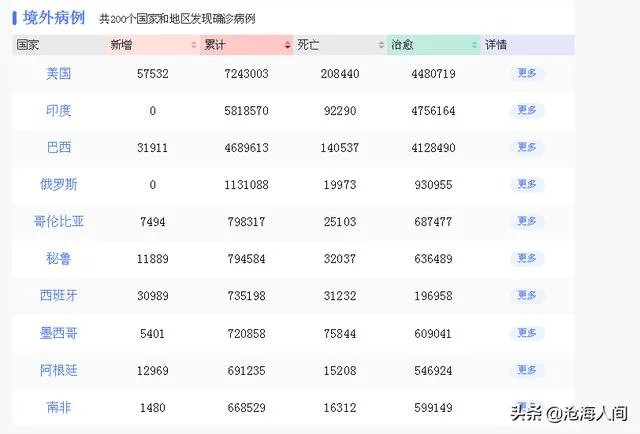The image size is (640, 434).
Task: Select 西班牙 cumulative value 735198
Action: [x=247, y=296]
